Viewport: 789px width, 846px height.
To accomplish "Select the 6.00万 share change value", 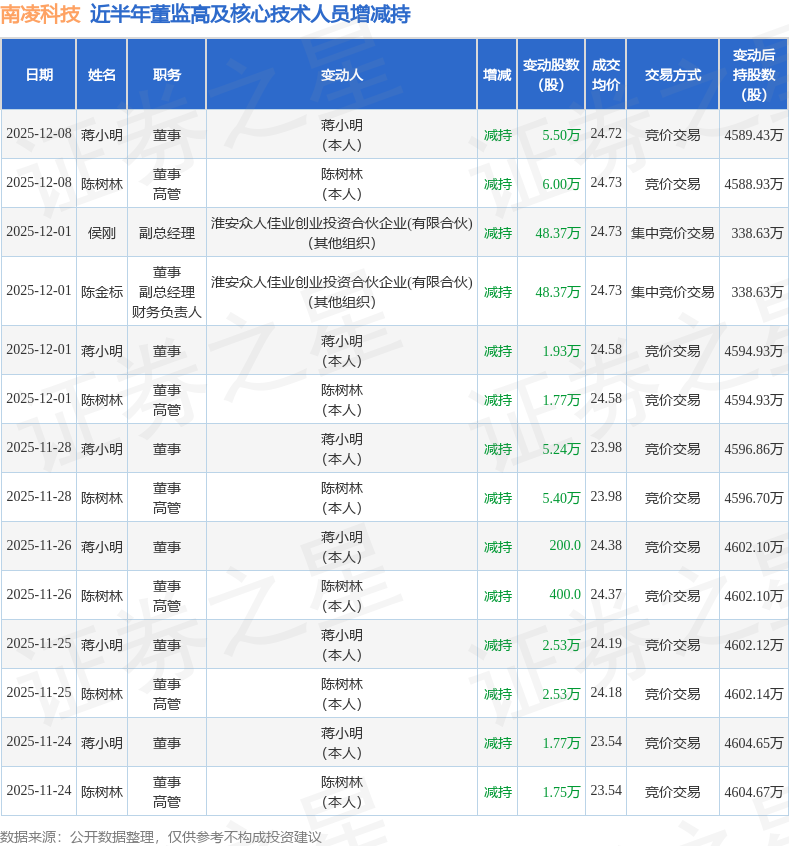I will (x=560, y=184).
